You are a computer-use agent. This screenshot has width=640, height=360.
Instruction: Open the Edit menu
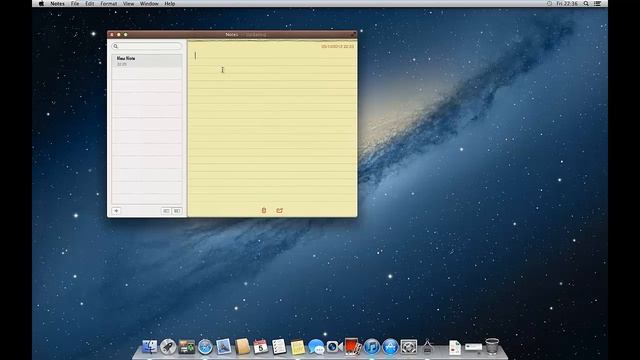pyautogui.click(x=90, y=3)
